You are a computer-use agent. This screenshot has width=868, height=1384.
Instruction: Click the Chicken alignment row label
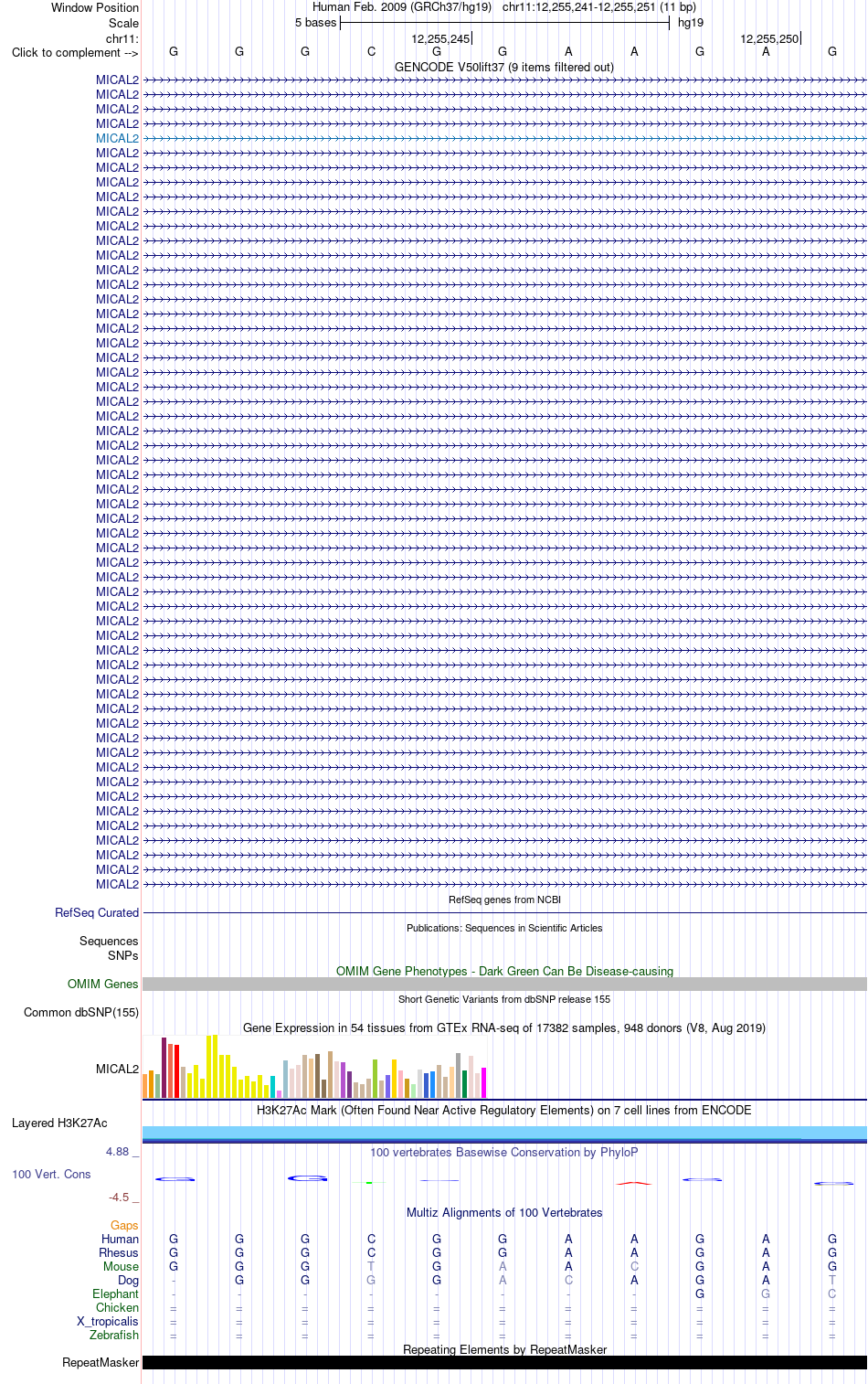[117, 1307]
